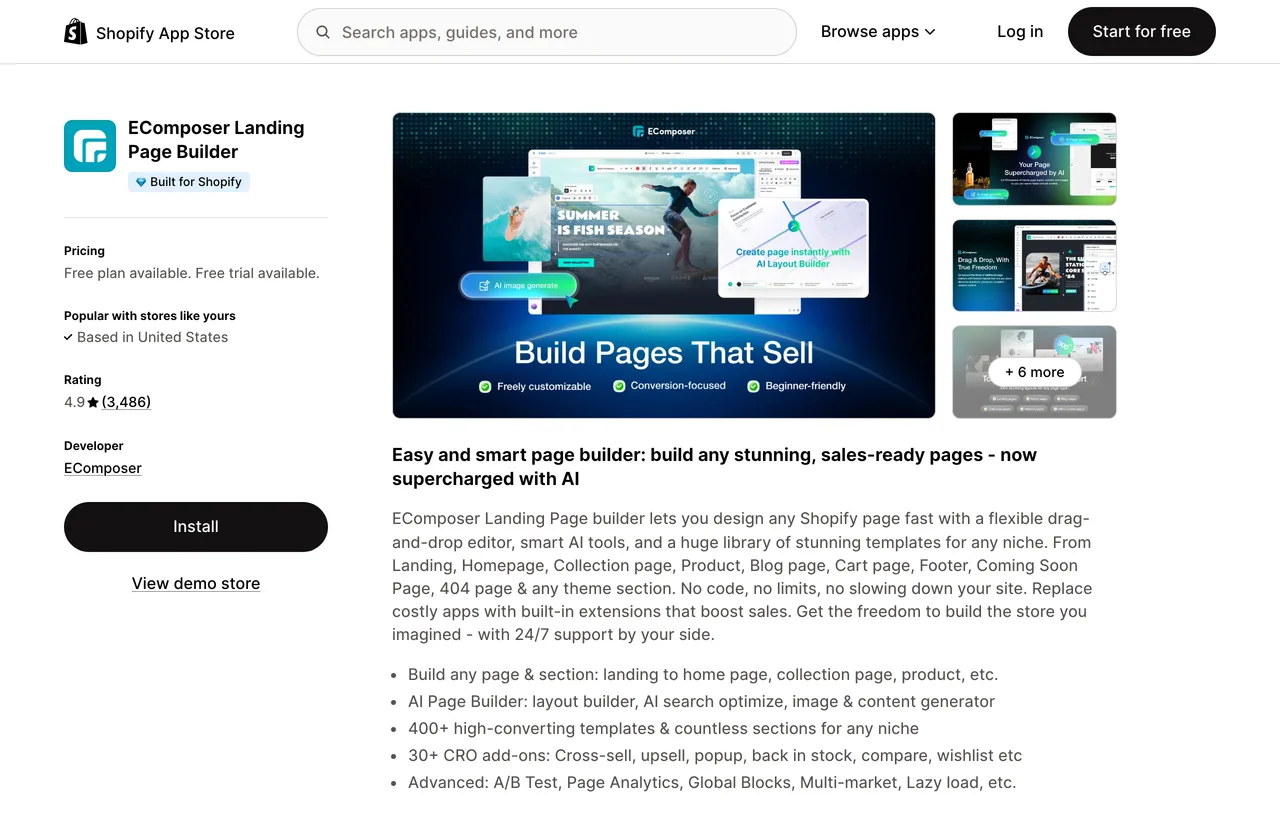Open the View demo store link
The height and width of the screenshot is (820, 1280).
coord(196,583)
